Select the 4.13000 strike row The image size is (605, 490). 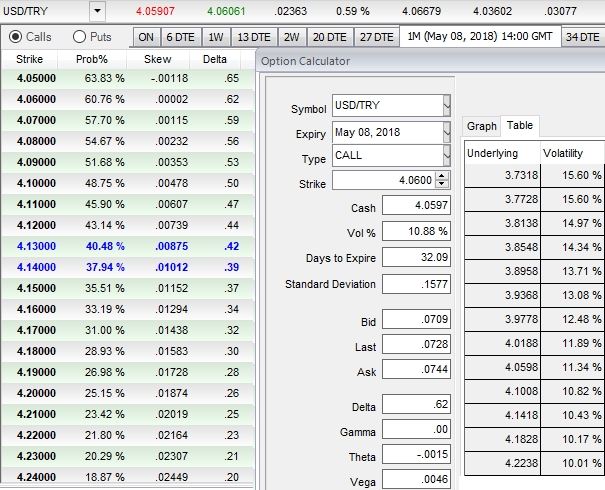click(x=36, y=246)
